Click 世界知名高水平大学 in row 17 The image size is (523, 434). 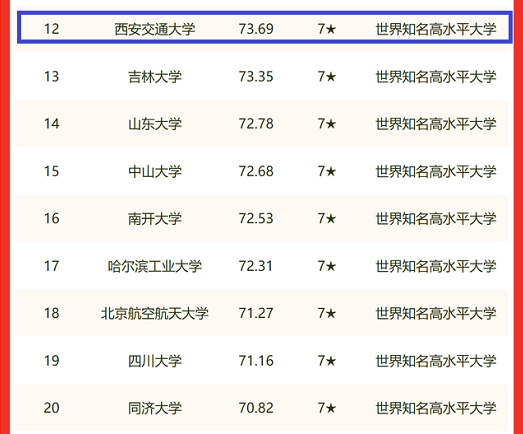(436, 266)
